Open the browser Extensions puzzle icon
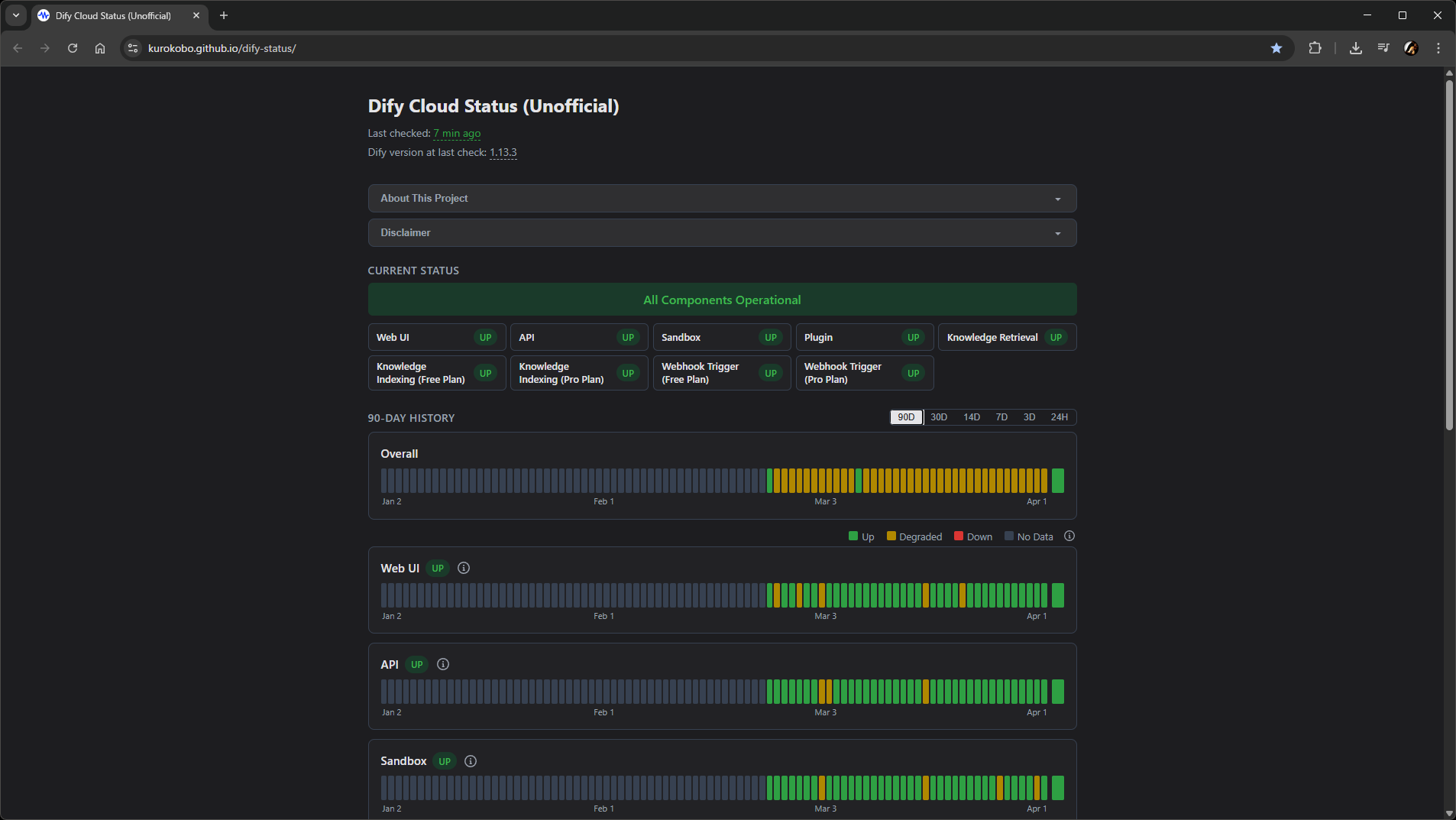Viewport: 1456px width, 820px height. (x=1315, y=48)
